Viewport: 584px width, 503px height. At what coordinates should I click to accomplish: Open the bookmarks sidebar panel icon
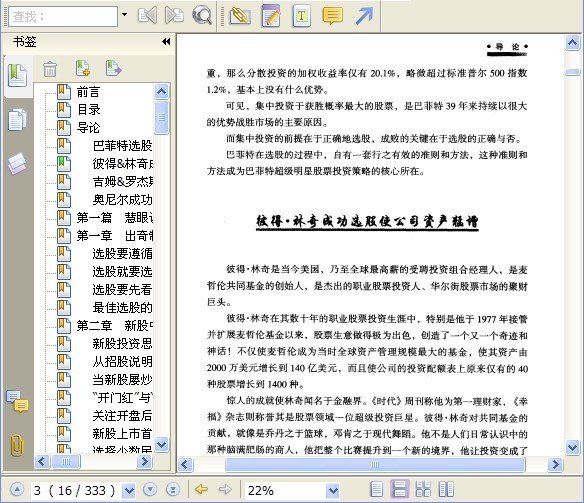[x=18, y=75]
